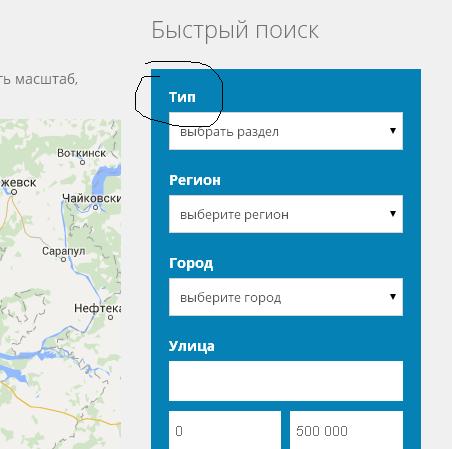This screenshot has height=449, width=452.
Task: Click the minimum price field showing 0
Action: pos(225,430)
